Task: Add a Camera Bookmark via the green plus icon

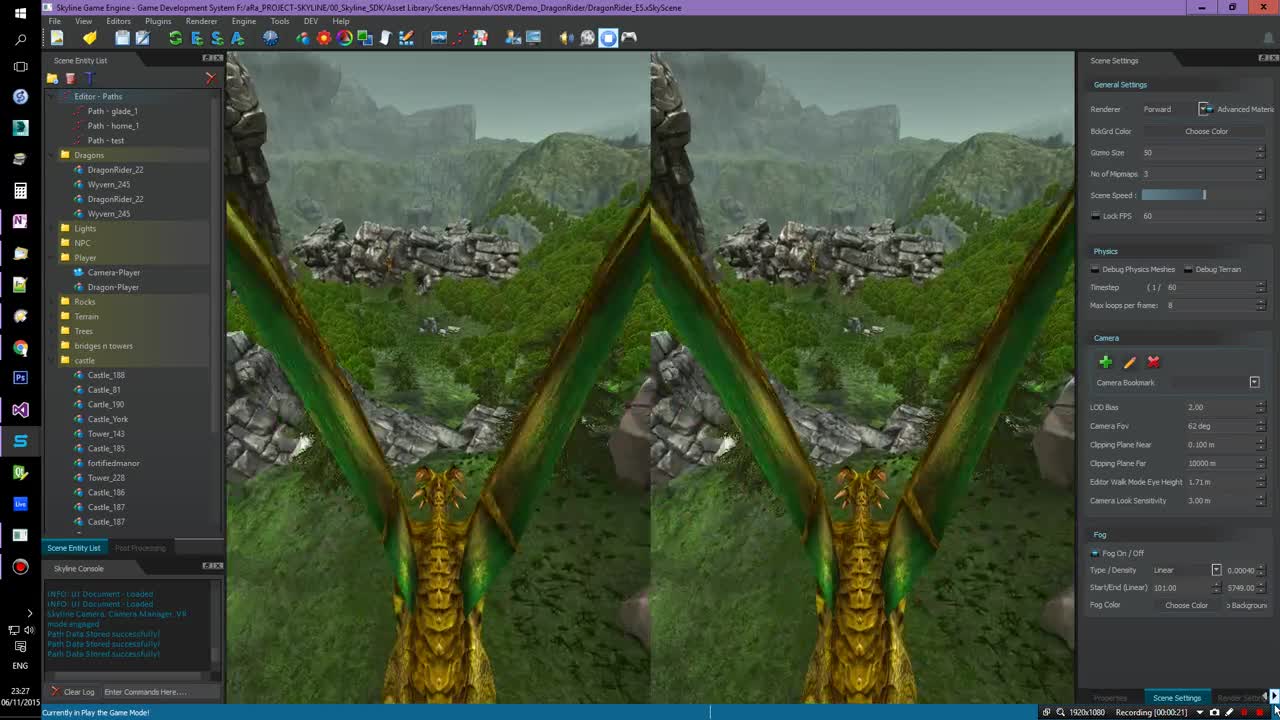Action: coord(1105,362)
